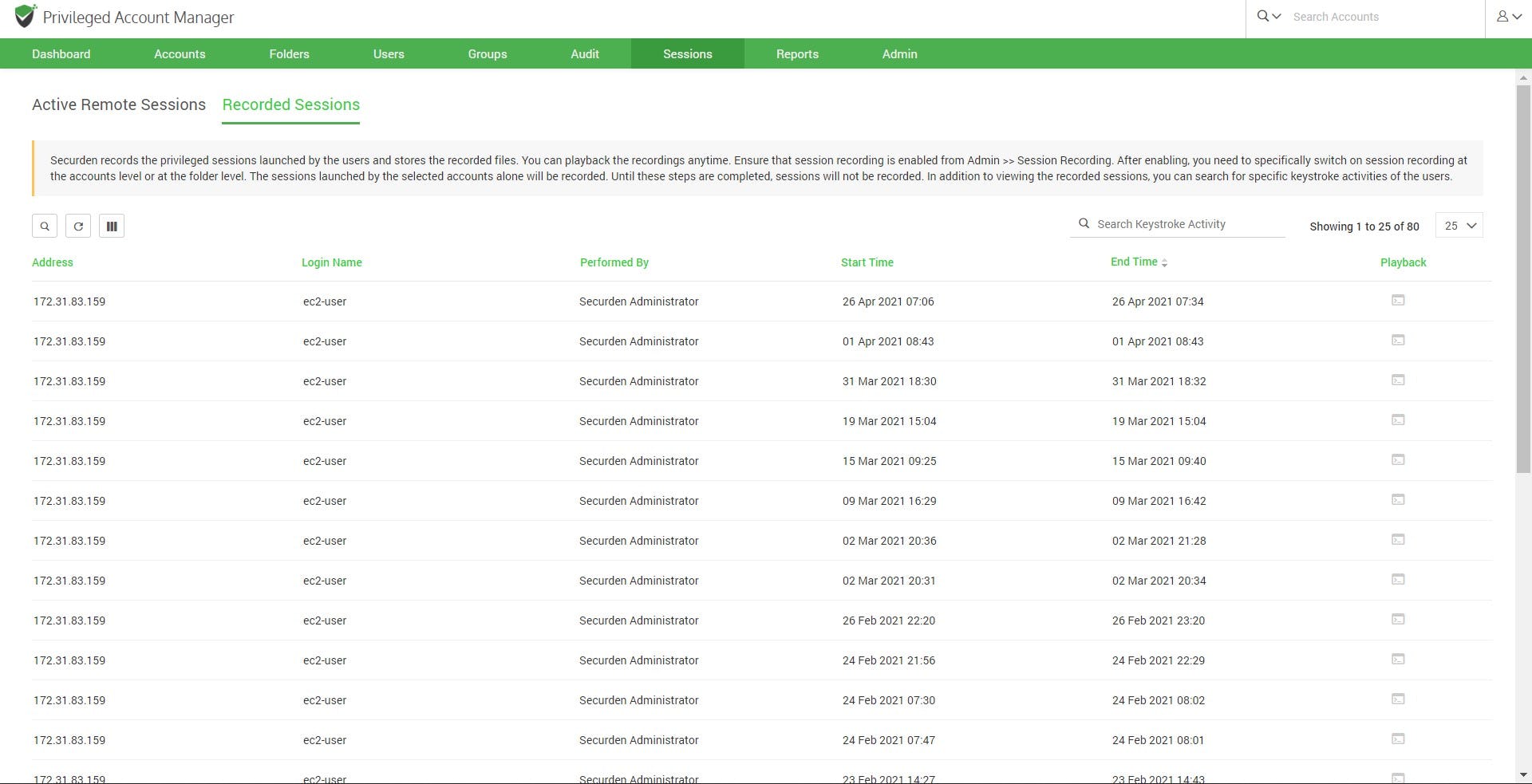Screen dimensions: 1532x784
Task: Sort by Login Name column
Action: point(332,262)
